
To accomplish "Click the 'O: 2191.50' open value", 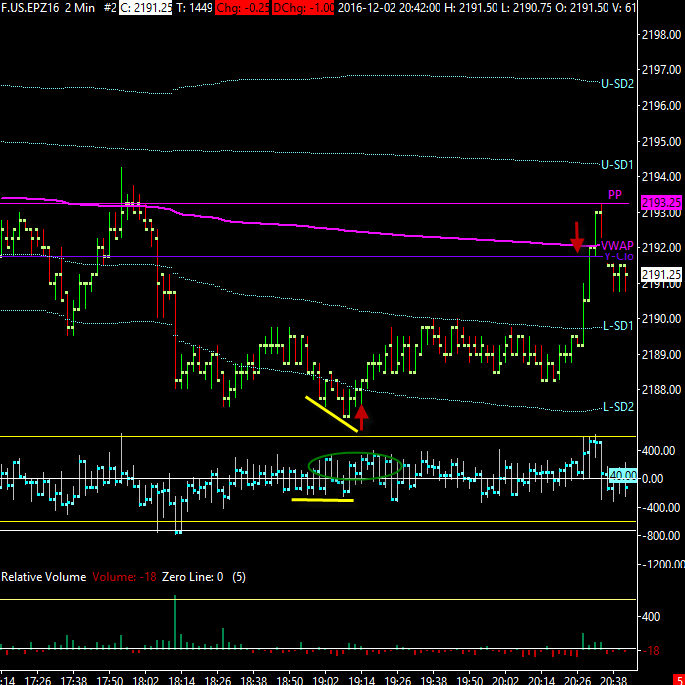I will coord(581,7).
